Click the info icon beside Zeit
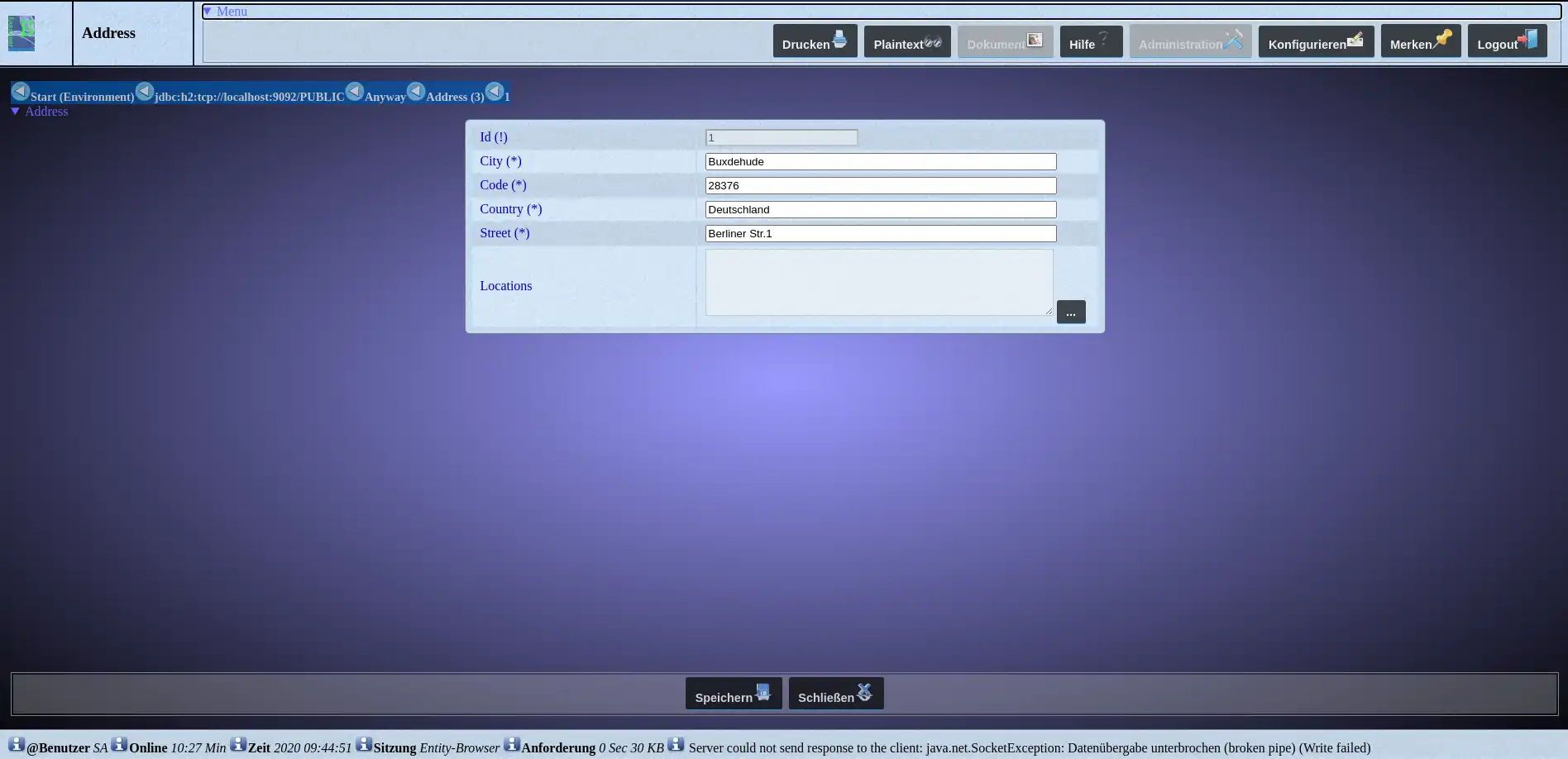The height and width of the screenshot is (759, 1568). [238, 744]
